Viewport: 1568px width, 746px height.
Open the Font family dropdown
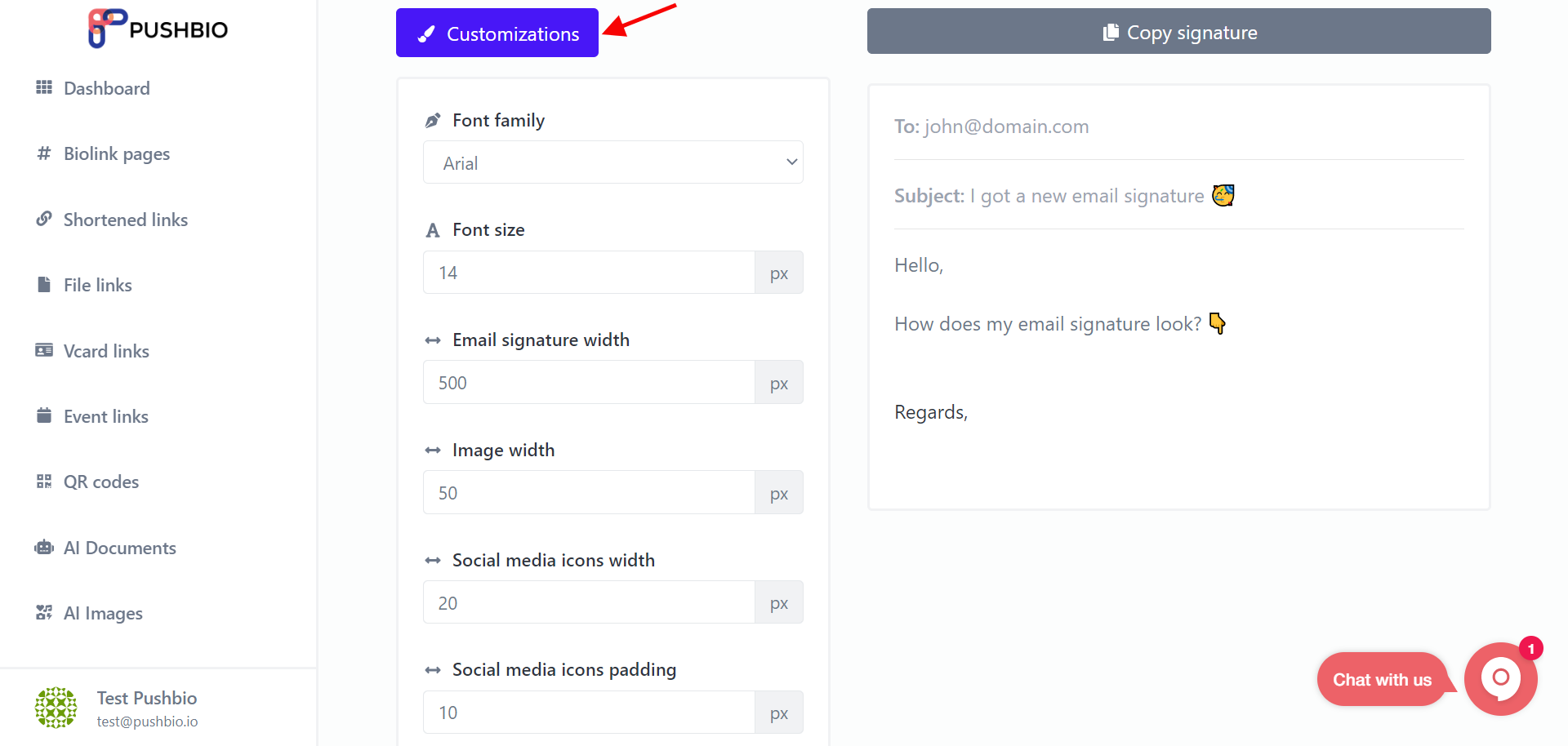coord(613,162)
